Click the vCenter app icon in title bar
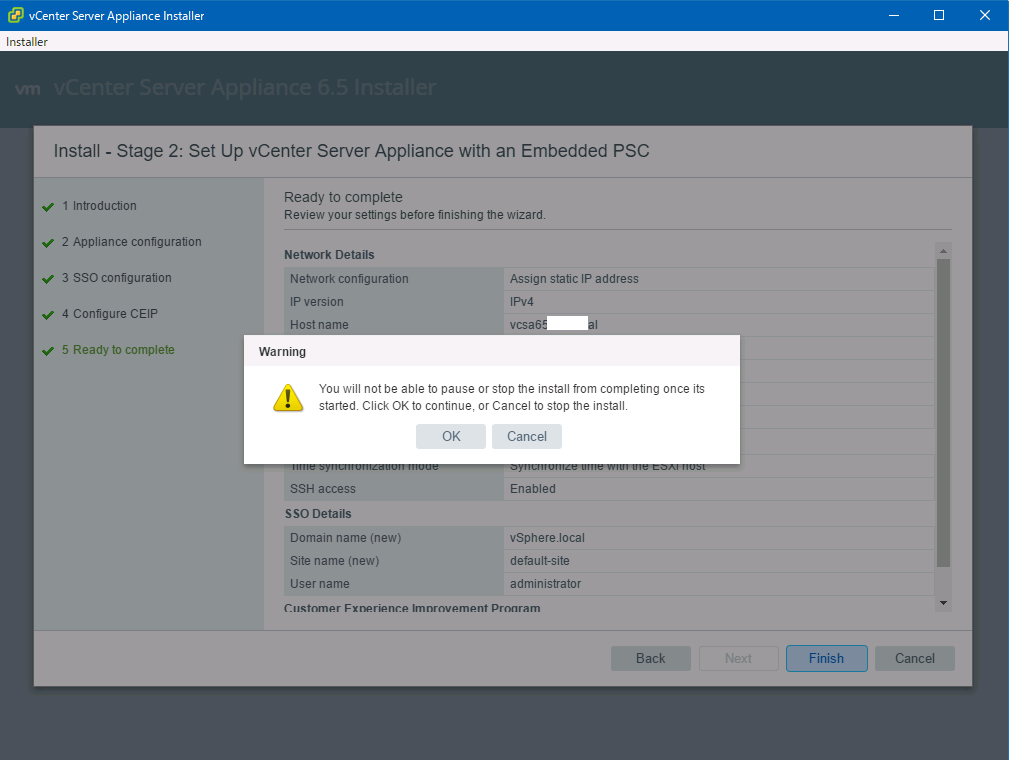This screenshot has height=760, width=1009. [15, 15]
